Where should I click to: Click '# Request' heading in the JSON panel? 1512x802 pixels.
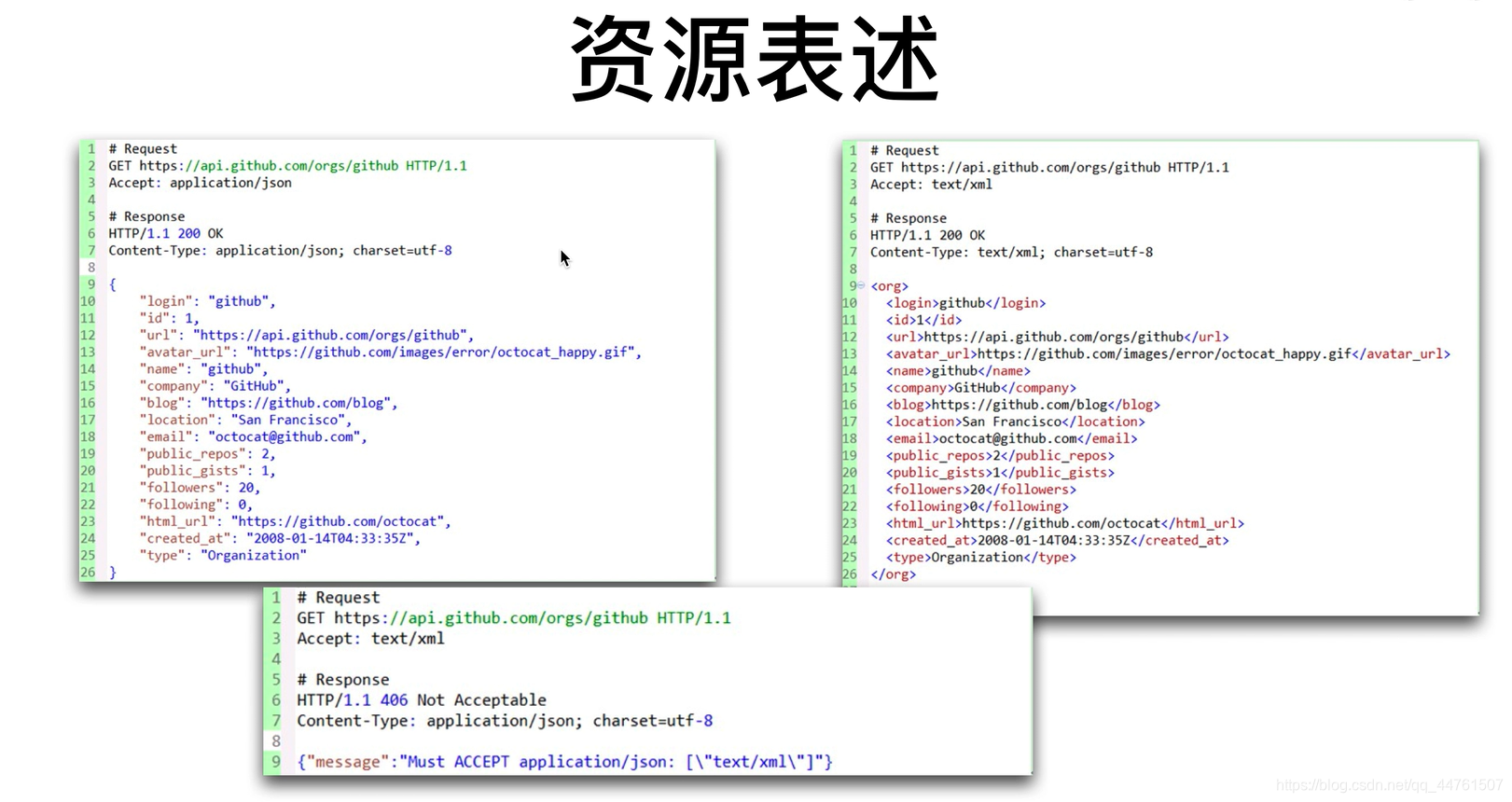pyautogui.click(x=143, y=148)
